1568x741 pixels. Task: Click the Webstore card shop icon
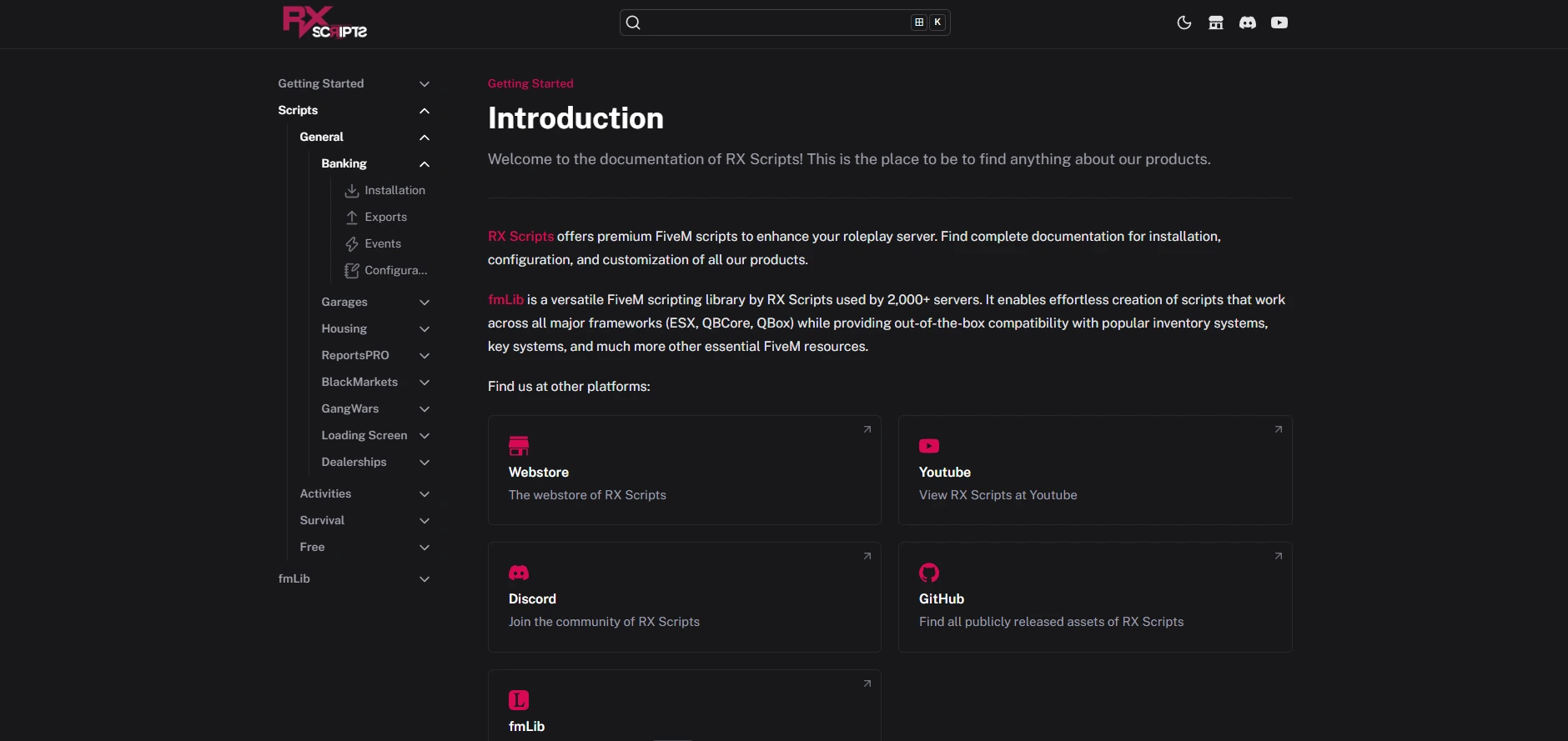coord(519,446)
